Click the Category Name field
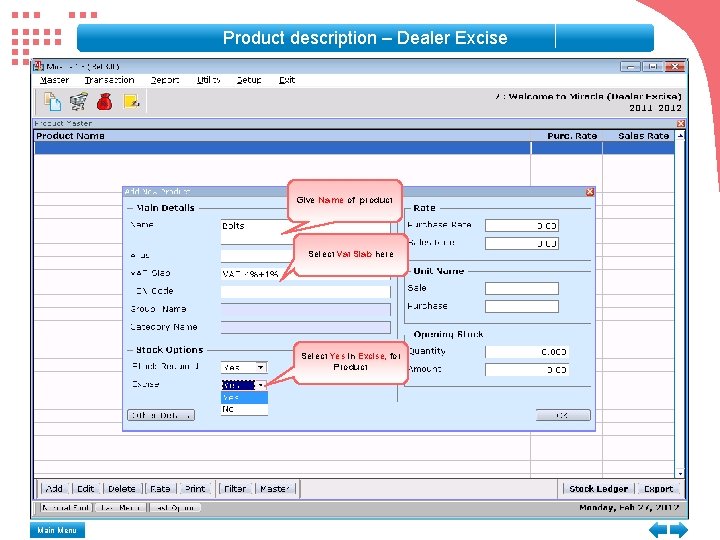Image resolution: width=720 pixels, height=540 pixels. point(305,327)
